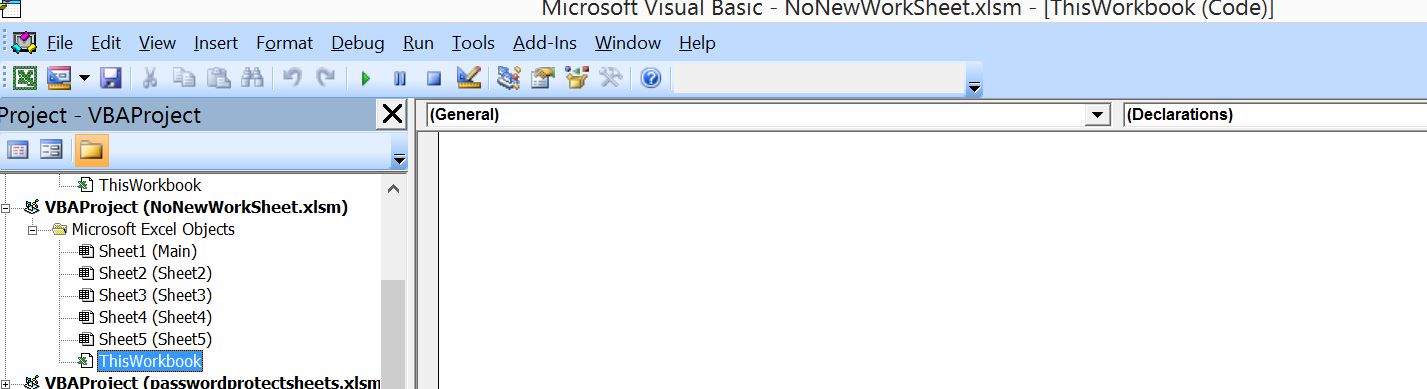Viewport: 1427px width, 389px height.
Task: Open the Properties Window icon
Action: click(x=543, y=78)
